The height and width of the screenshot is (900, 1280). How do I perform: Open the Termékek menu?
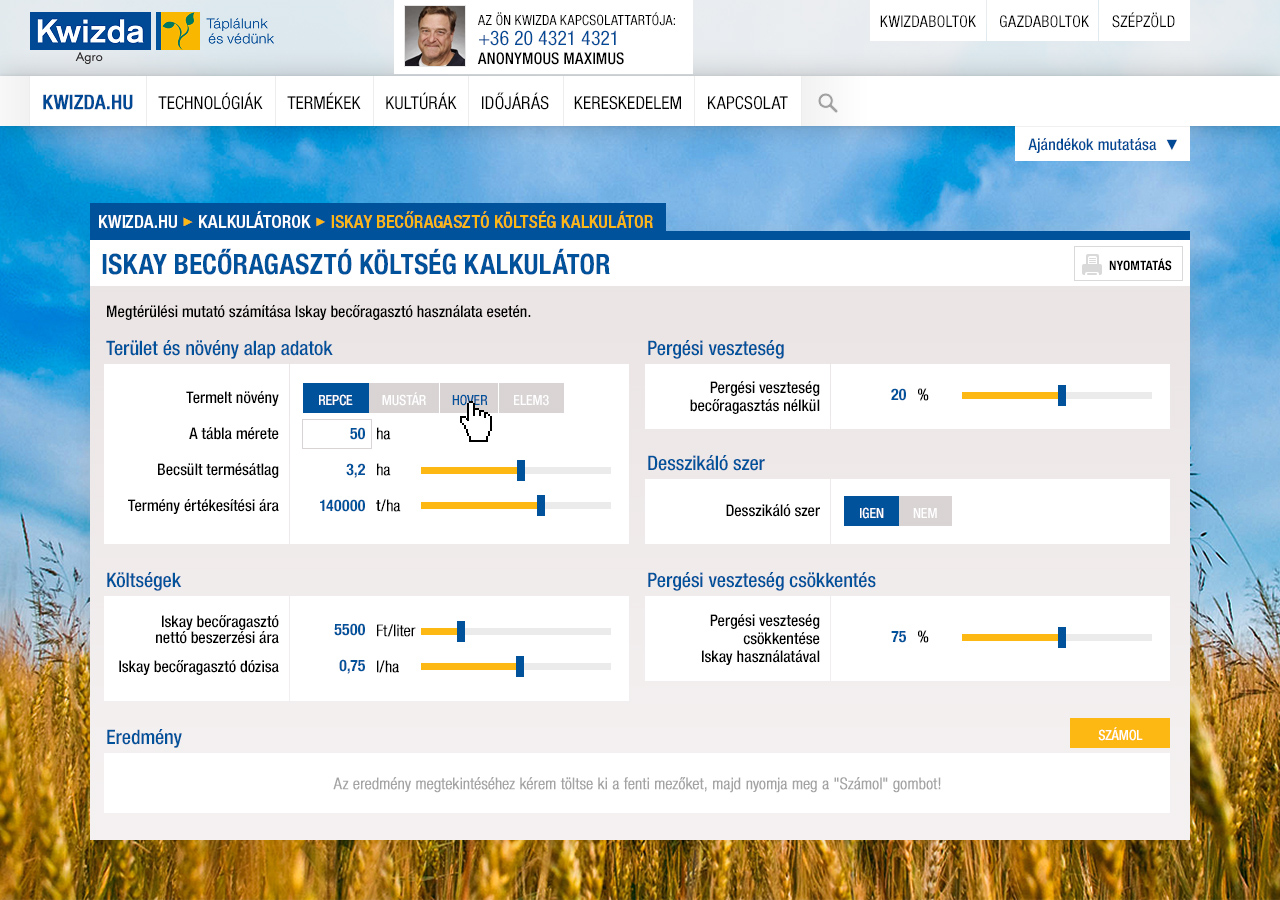(324, 102)
